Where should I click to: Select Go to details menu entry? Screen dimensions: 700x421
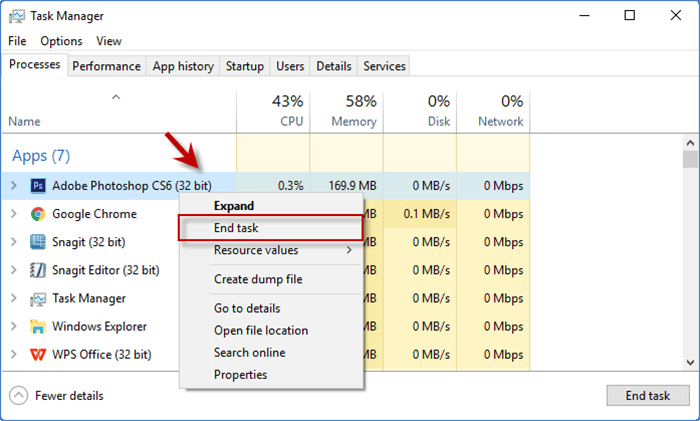pyautogui.click(x=247, y=308)
